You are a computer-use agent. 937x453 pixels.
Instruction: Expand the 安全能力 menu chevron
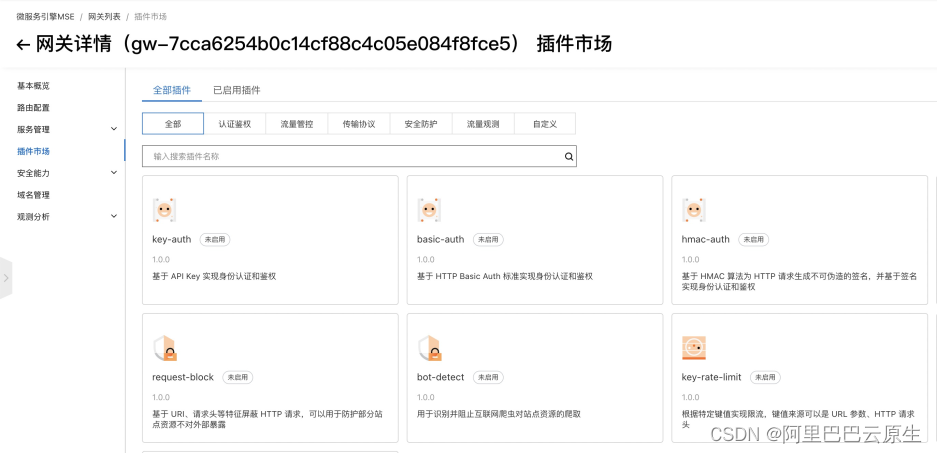click(x=114, y=173)
